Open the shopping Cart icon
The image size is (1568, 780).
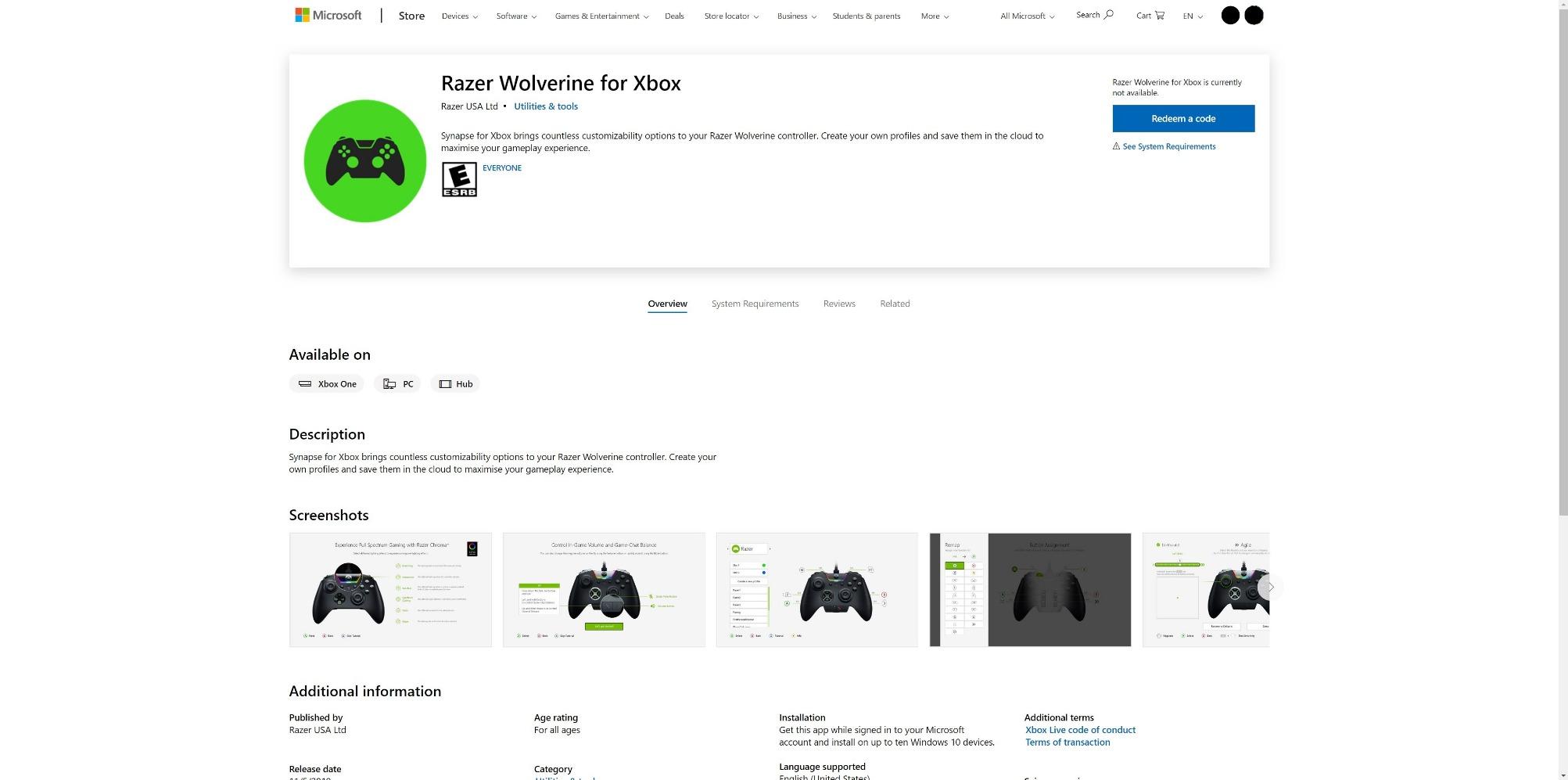(x=1159, y=15)
